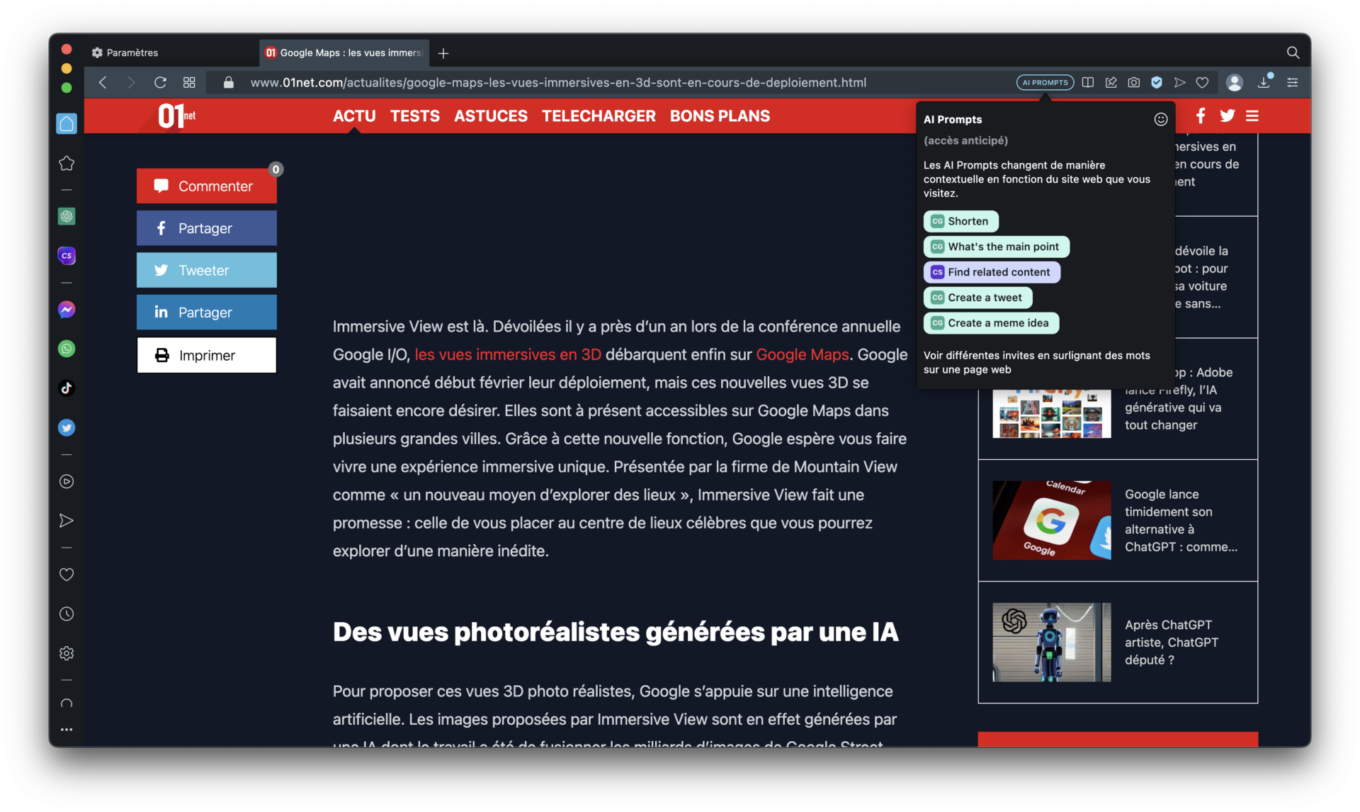The image size is (1360, 812).
Task: Open the ChatSonic sidebar panel
Action: (67, 256)
